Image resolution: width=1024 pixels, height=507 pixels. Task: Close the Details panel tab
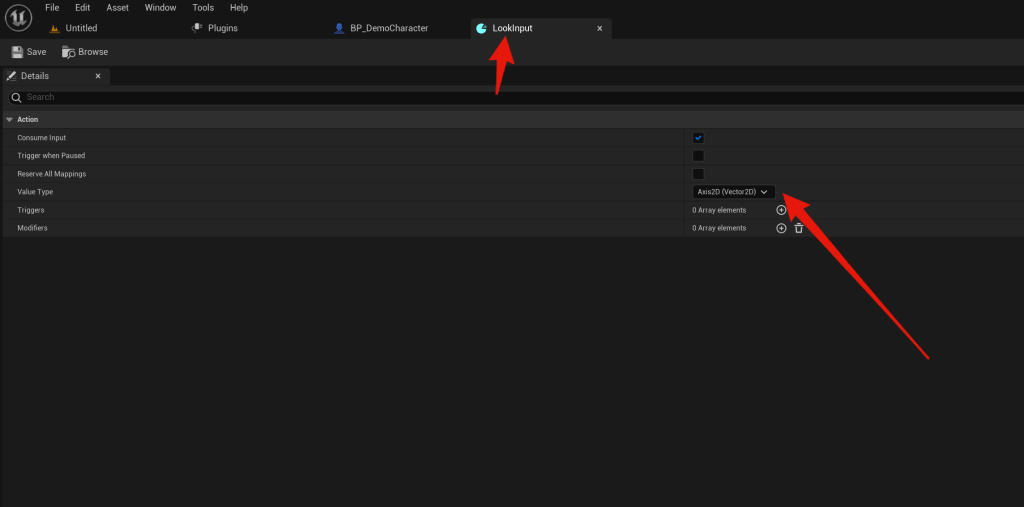click(x=97, y=76)
